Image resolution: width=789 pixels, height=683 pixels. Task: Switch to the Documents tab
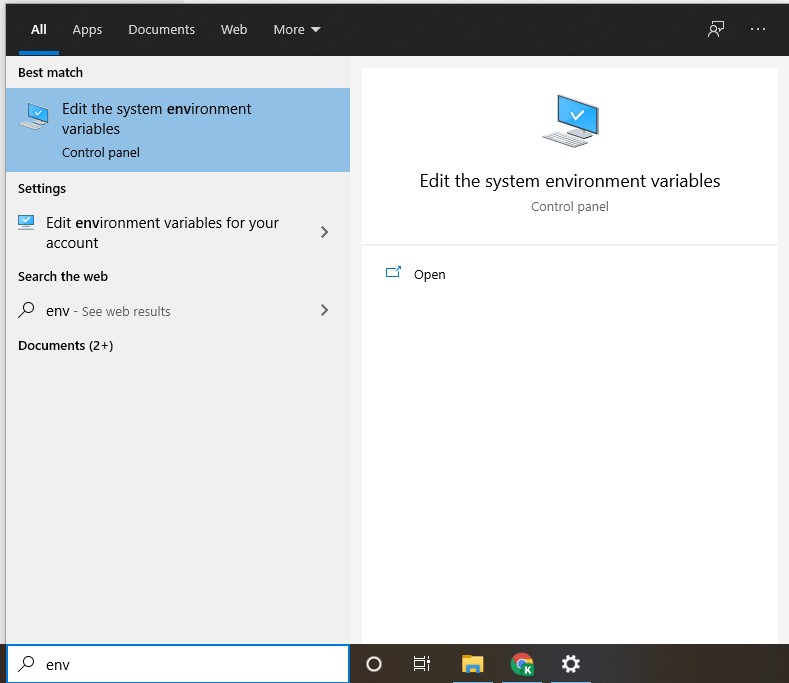point(161,29)
